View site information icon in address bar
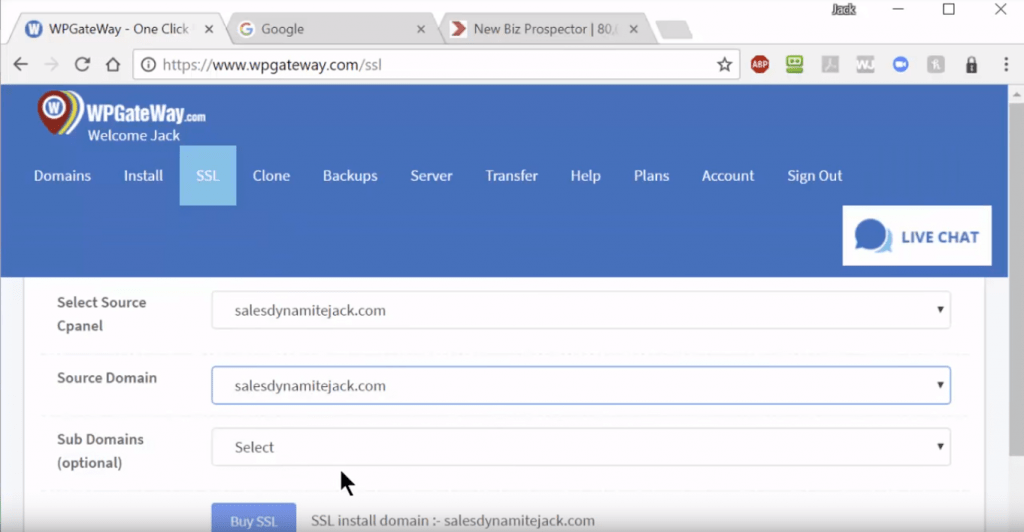Screen dimensions: 1024x532 149,65
